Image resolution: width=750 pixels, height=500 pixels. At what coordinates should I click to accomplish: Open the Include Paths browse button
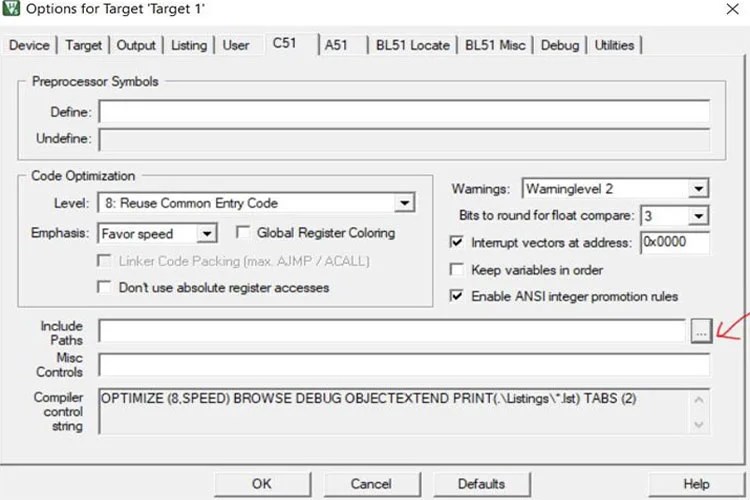701,331
